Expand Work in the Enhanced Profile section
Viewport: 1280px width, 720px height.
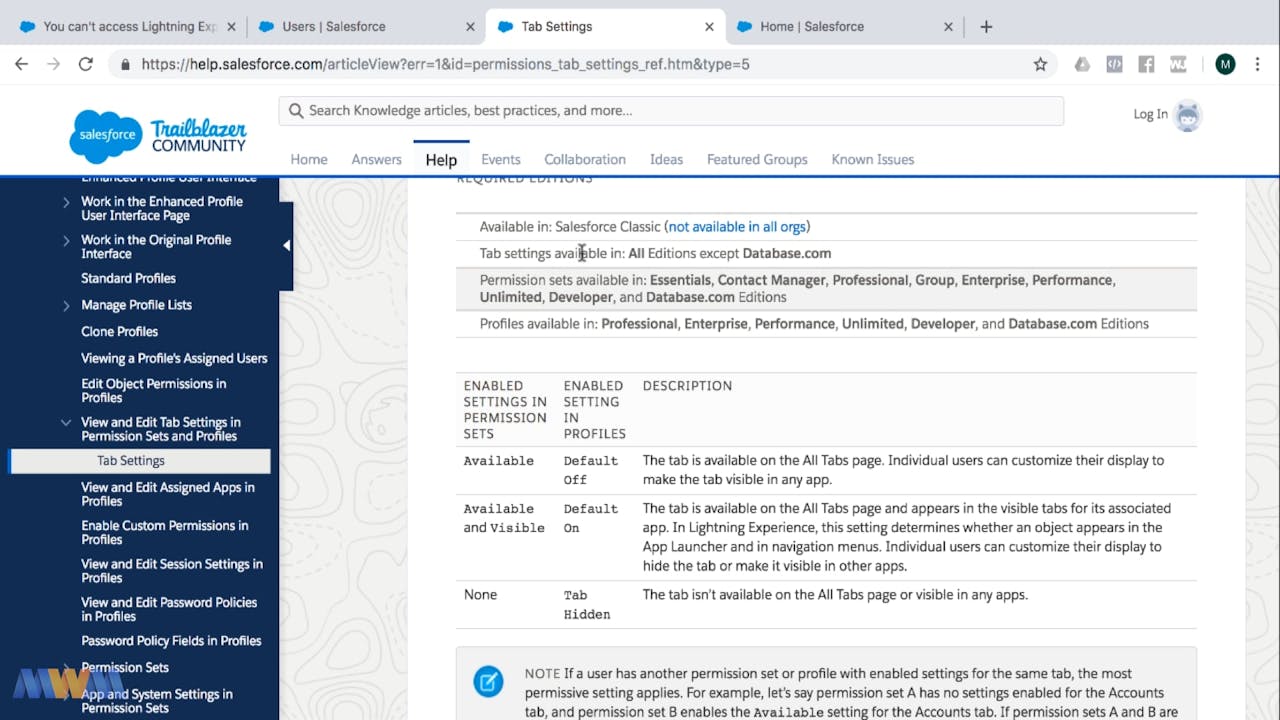[x=67, y=202]
